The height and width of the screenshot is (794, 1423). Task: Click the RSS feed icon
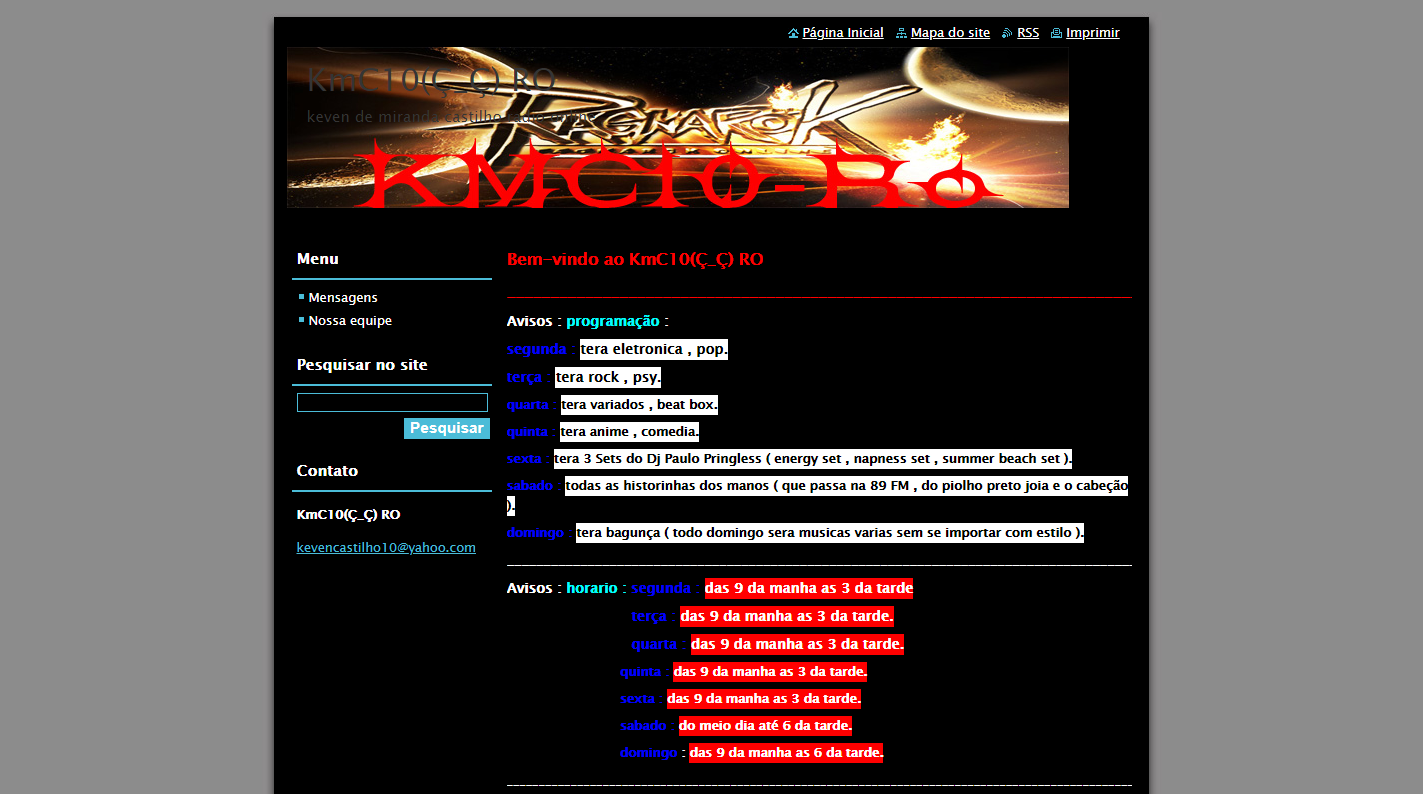click(x=1007, y=33)
